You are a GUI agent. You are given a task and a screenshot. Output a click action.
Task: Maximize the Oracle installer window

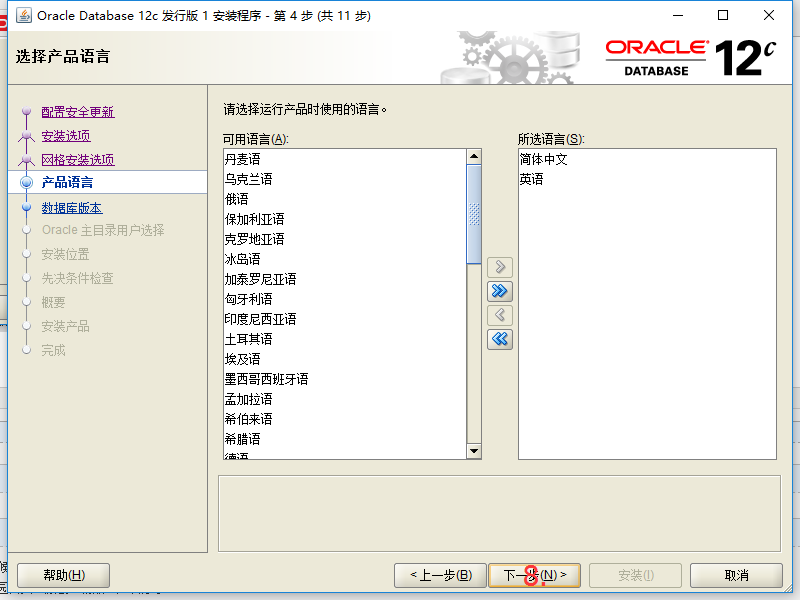[723, 15]
